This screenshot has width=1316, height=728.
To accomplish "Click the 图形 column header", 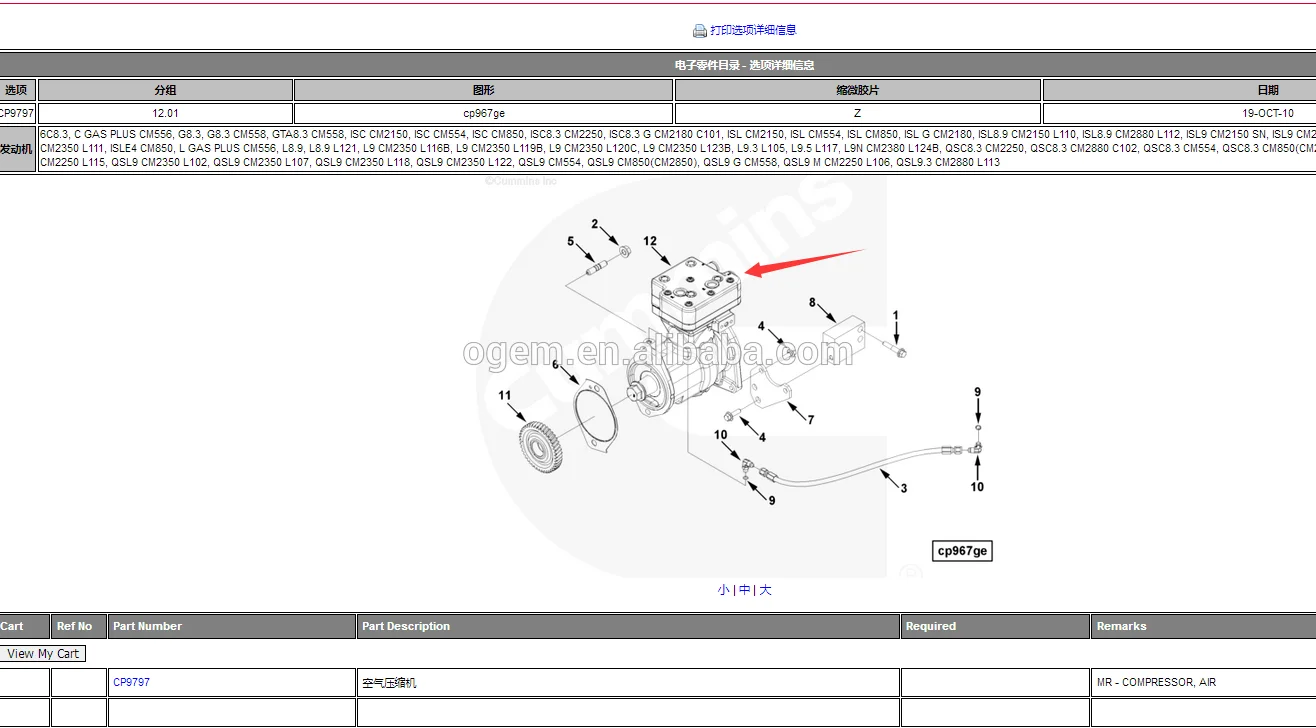I will click(483, 90).
